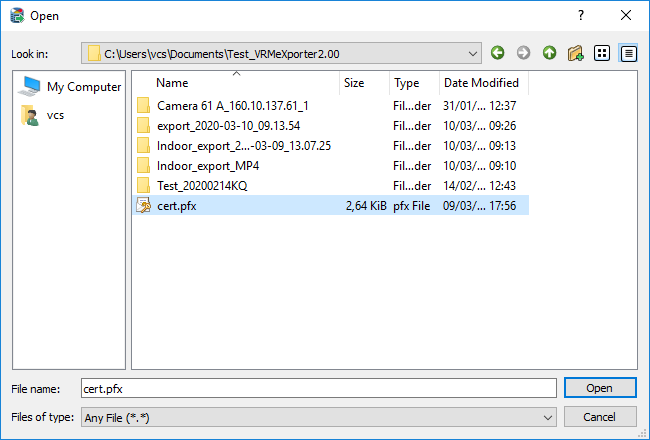The image size is (650, 440).
Task: Sort by the Name column header
Action: tap(236, 83)
